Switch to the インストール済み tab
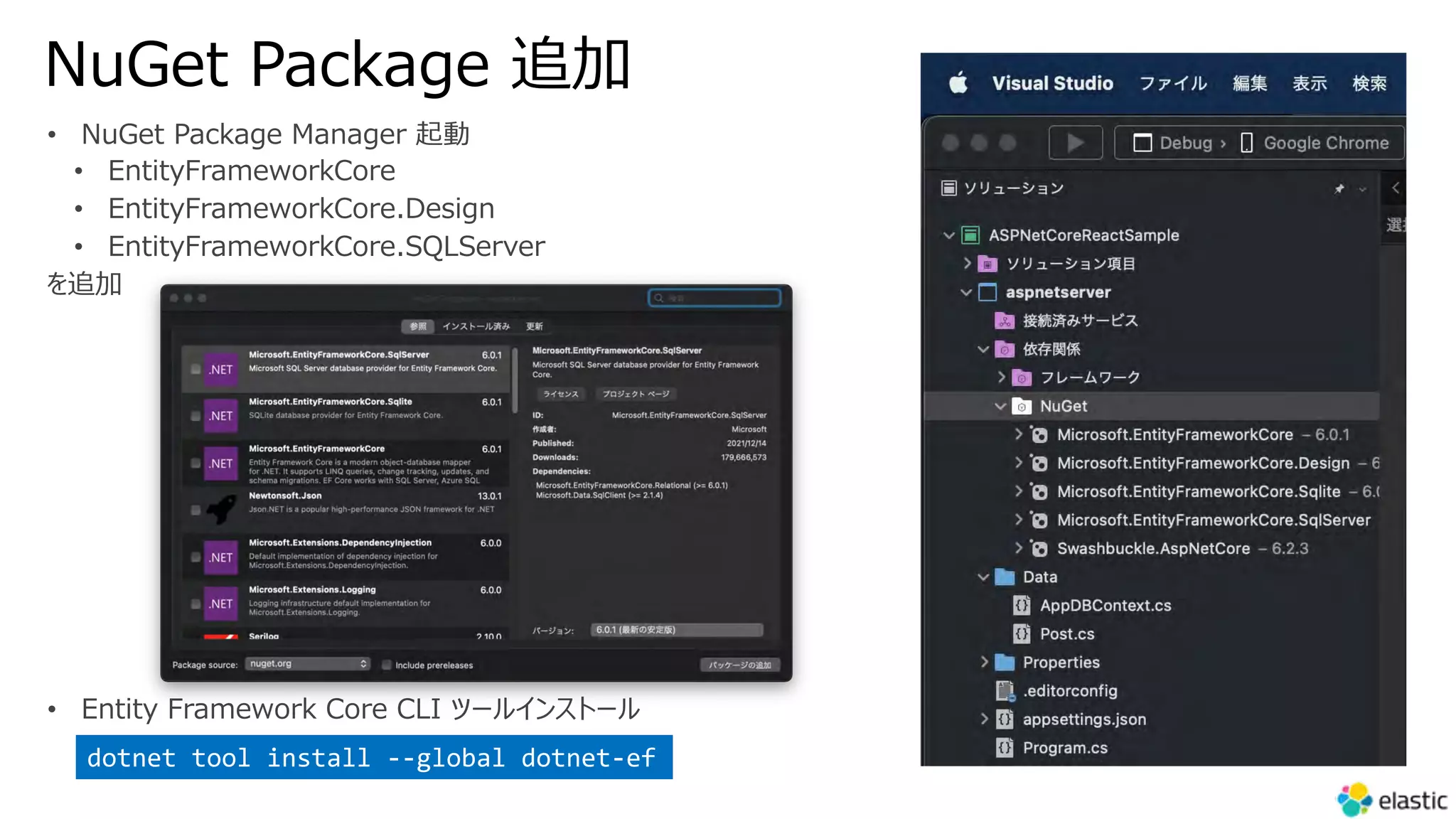 pyautogui.click(x=476, y=326)
